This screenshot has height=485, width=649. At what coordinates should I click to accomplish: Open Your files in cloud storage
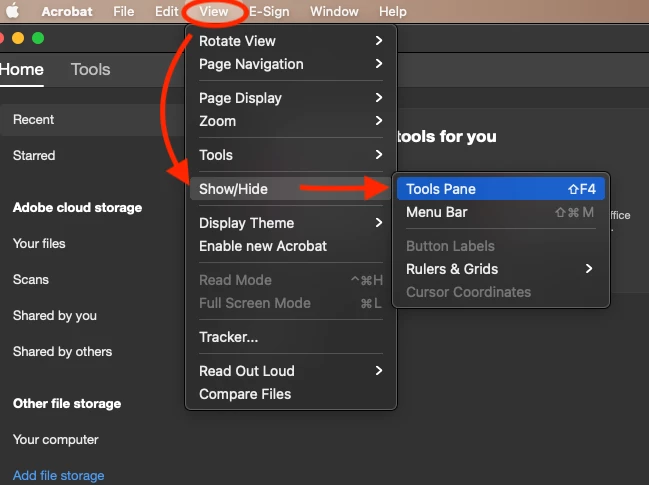39,243
